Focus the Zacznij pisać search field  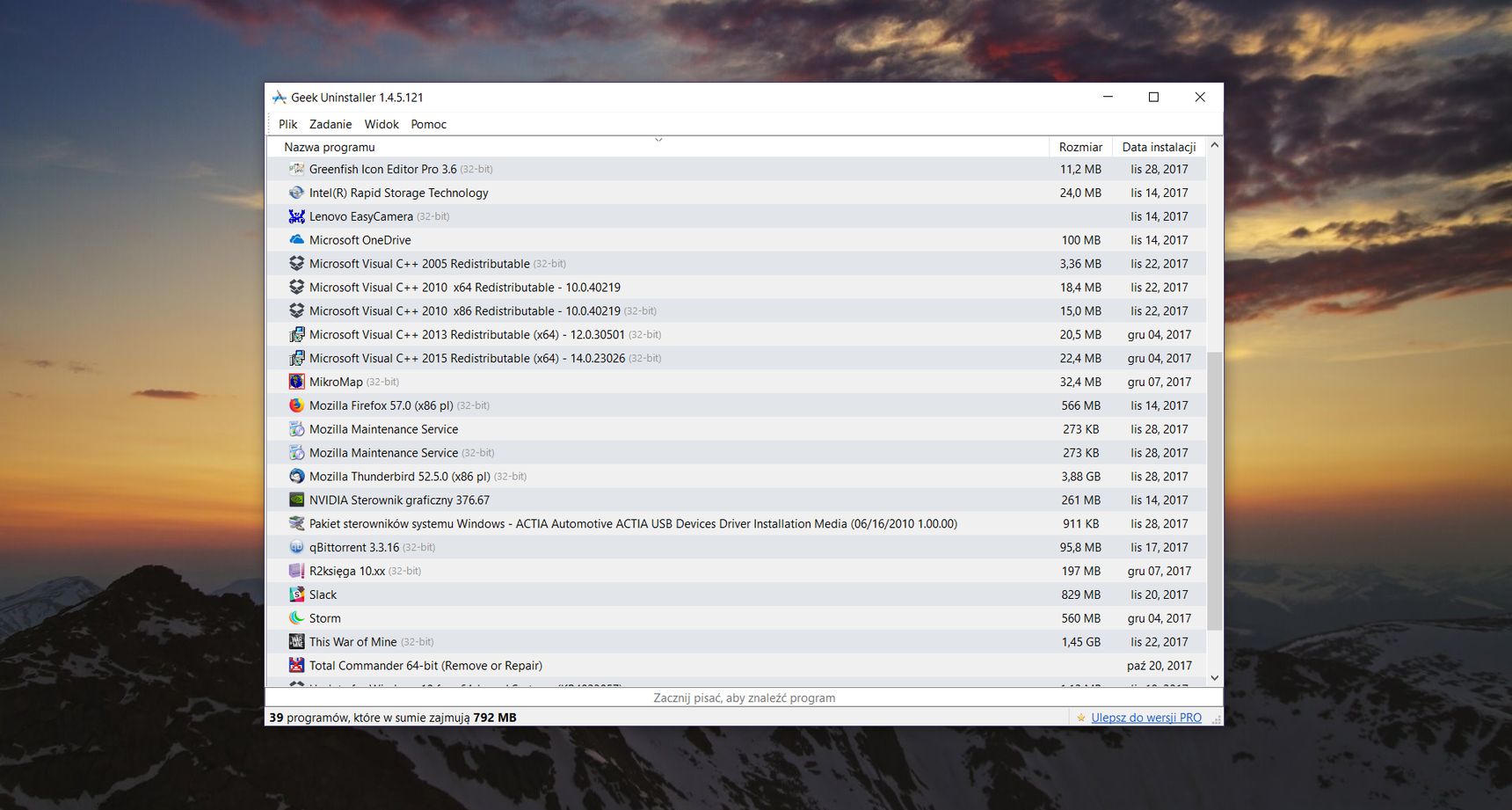pos(744,697)
